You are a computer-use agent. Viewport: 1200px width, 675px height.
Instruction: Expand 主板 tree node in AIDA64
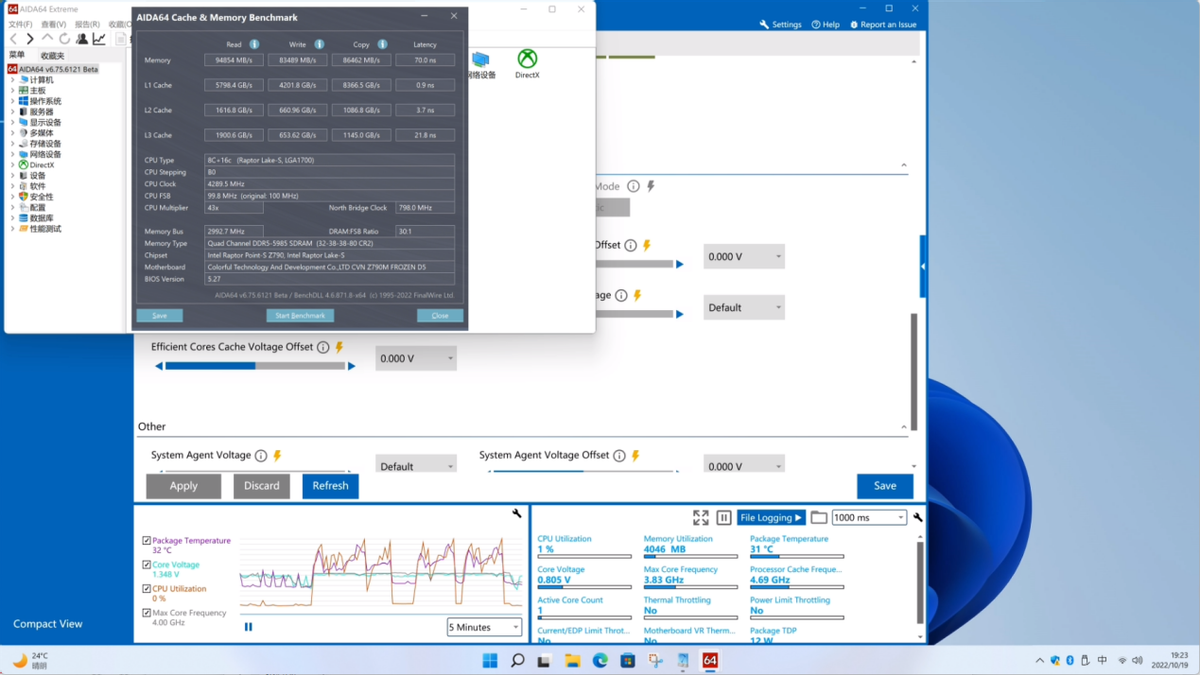(12, 91)
